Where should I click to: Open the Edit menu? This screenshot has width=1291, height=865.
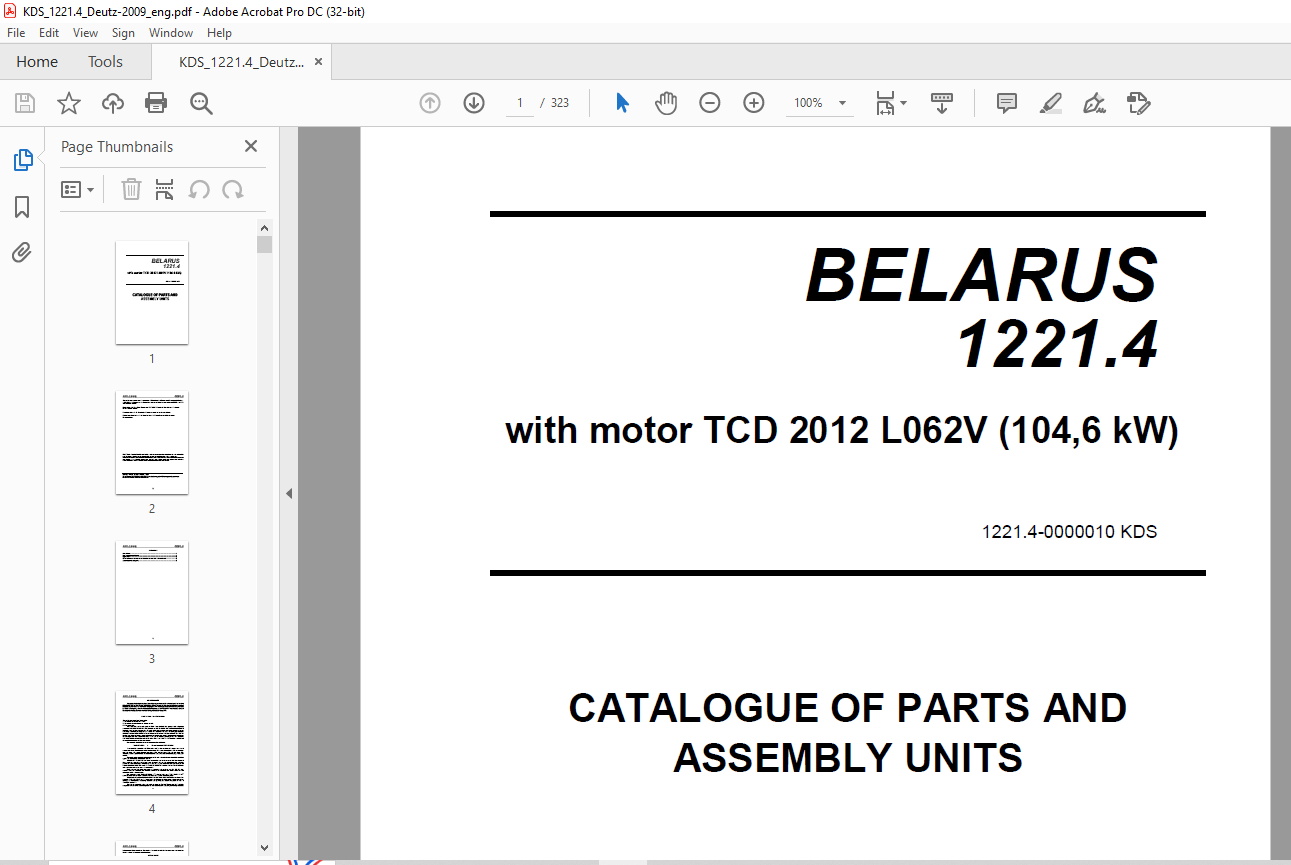click(x=49, y=33)
